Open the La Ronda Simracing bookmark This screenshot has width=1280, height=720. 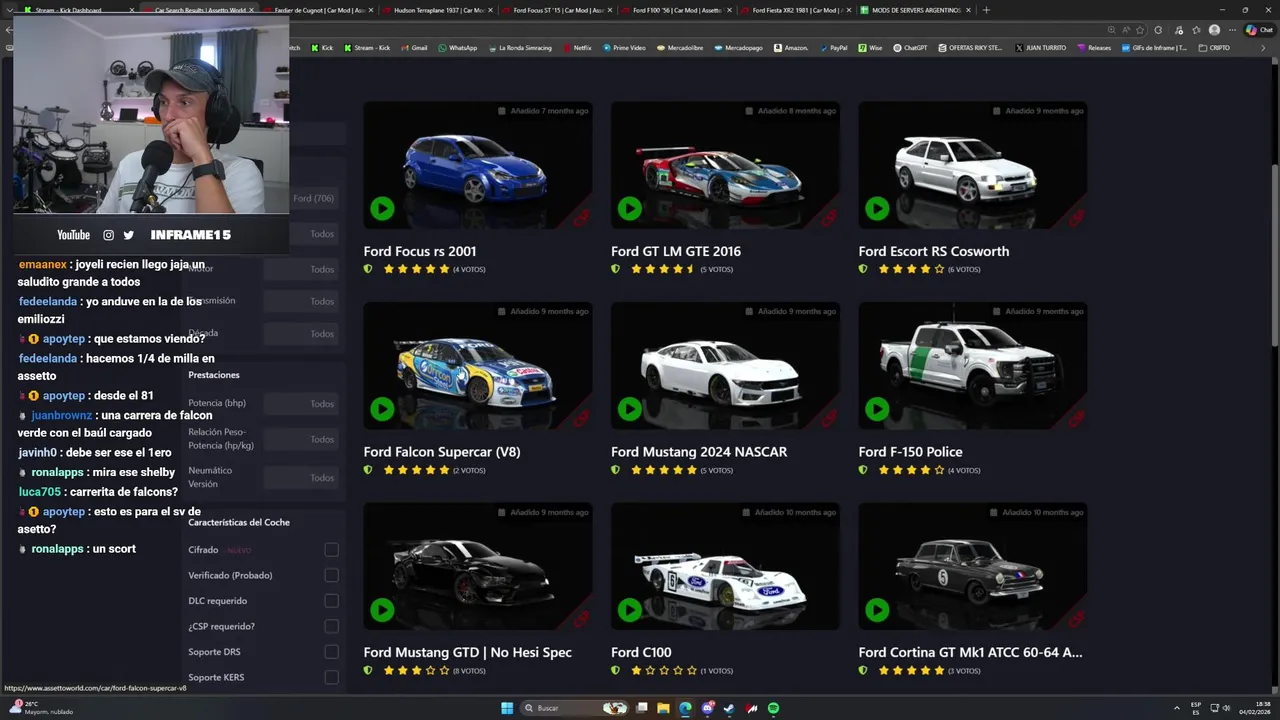click(520, 47)
